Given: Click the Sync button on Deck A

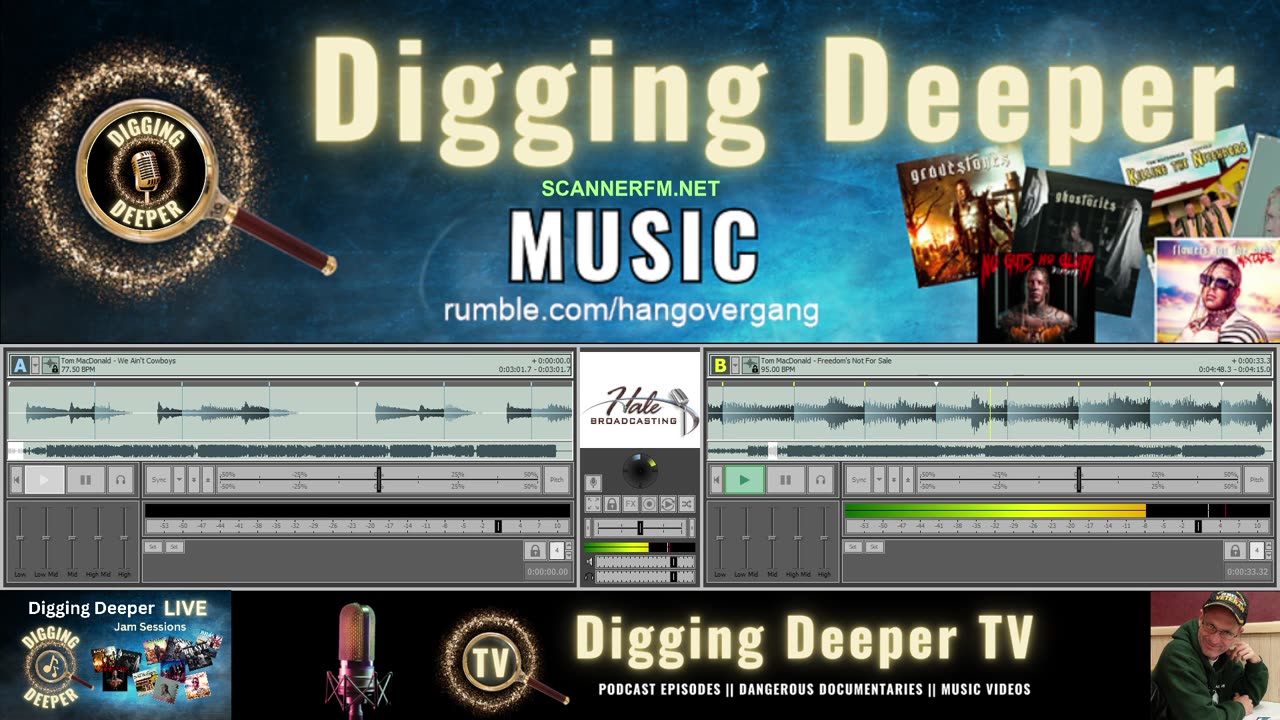Looking at the screenshot, I should 159,480.
